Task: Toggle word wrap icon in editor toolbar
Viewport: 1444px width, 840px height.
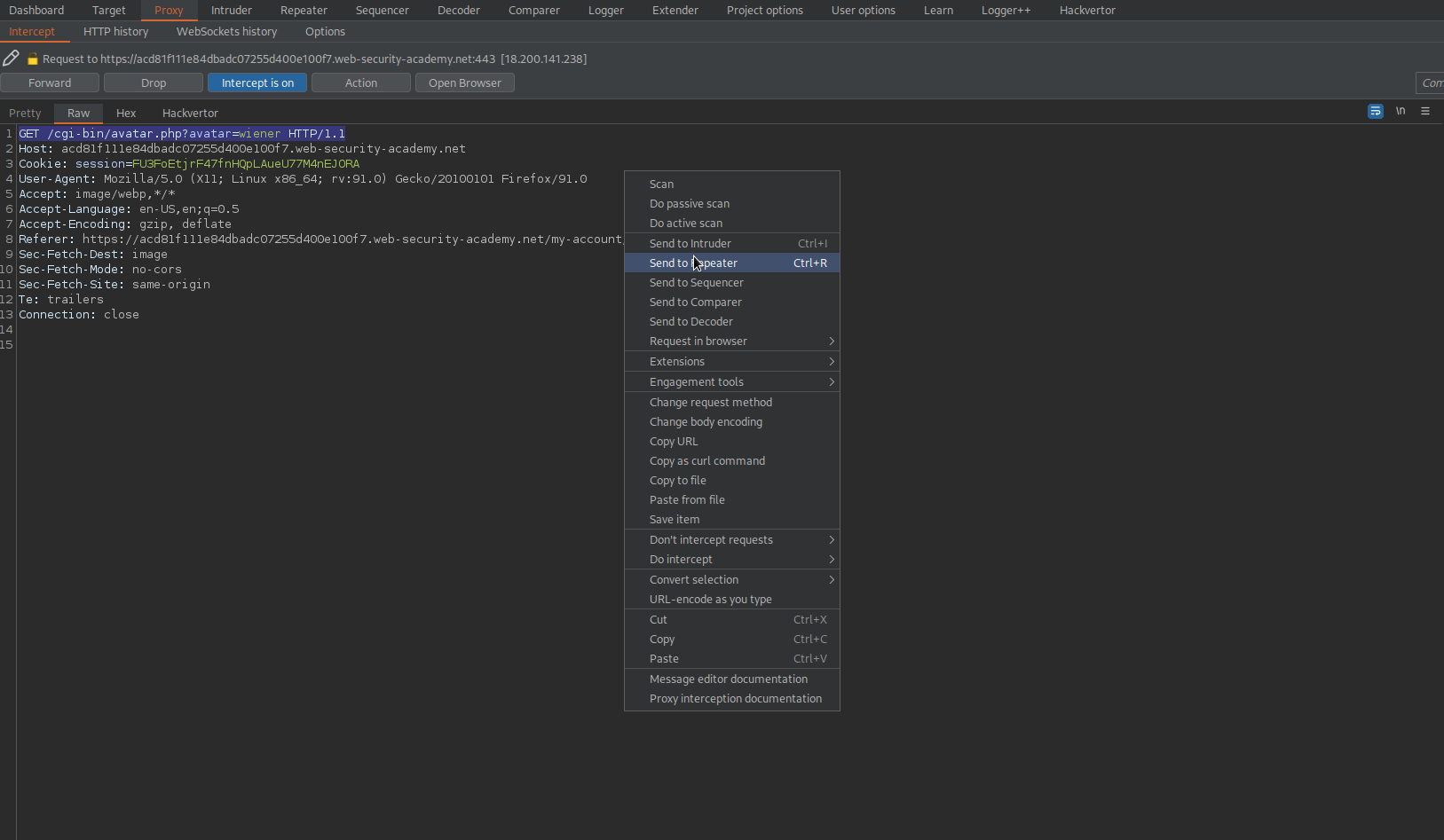Action: click(1376, 111)
